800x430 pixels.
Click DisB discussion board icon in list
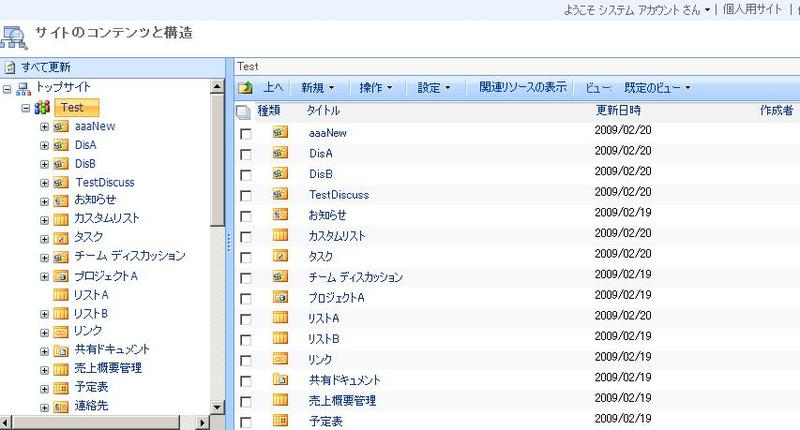point(280,173)
